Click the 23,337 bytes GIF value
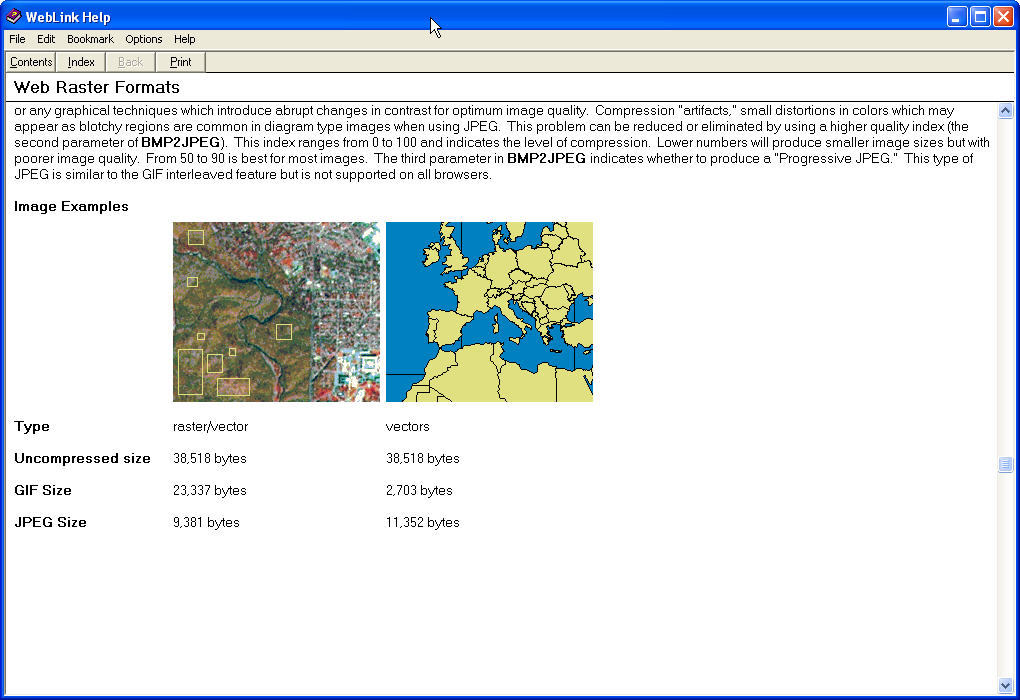Screen dimensions: 1020x700 pyautogui.click(x=209, y=490)
